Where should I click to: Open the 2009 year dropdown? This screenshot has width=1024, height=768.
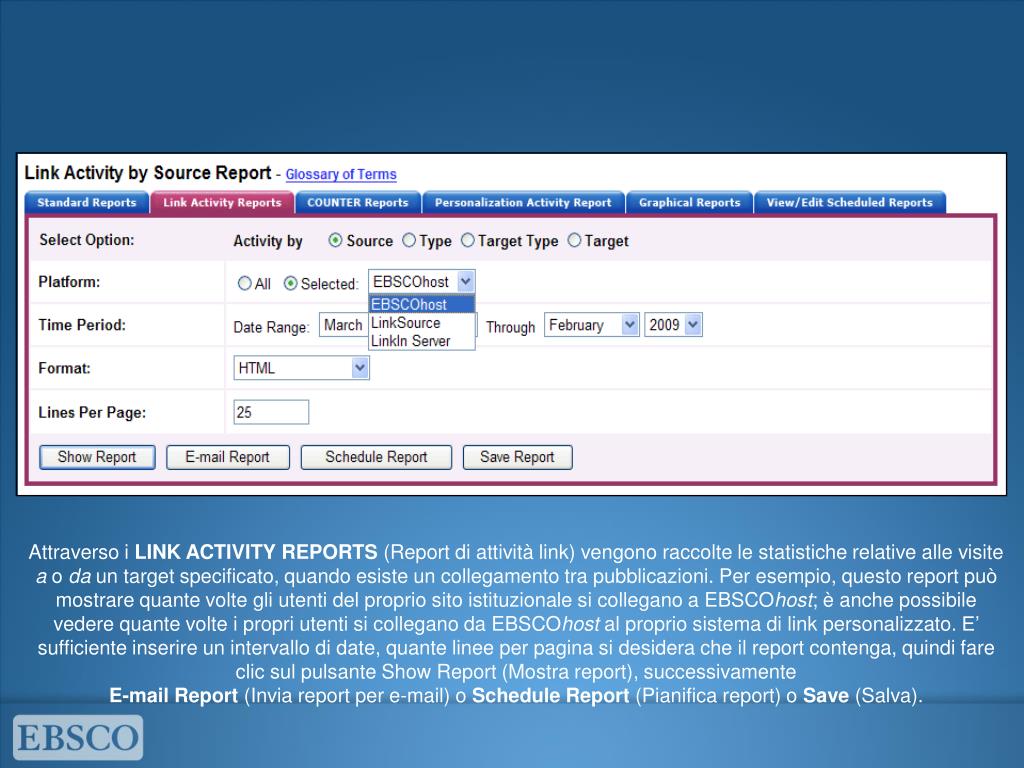click(x=673, y=325)
